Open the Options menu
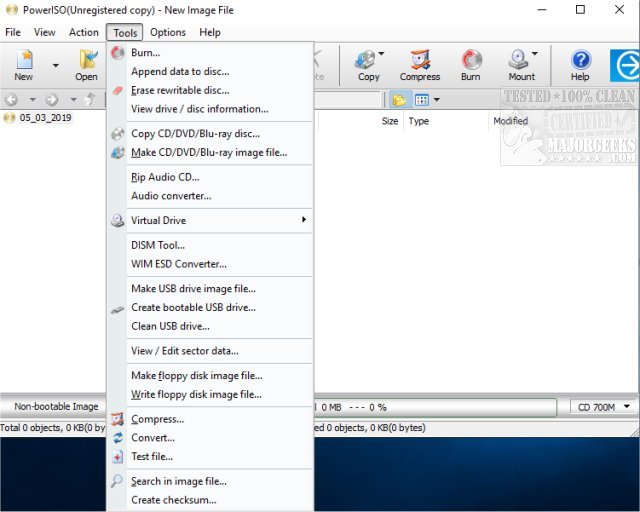This screenshot has height=512, width=640. [x=168, y=32]
